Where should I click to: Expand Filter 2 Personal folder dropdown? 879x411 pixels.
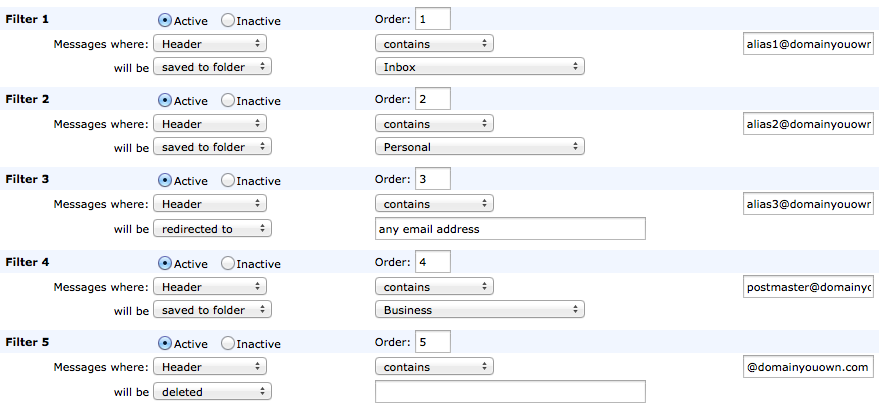[480, 147]
